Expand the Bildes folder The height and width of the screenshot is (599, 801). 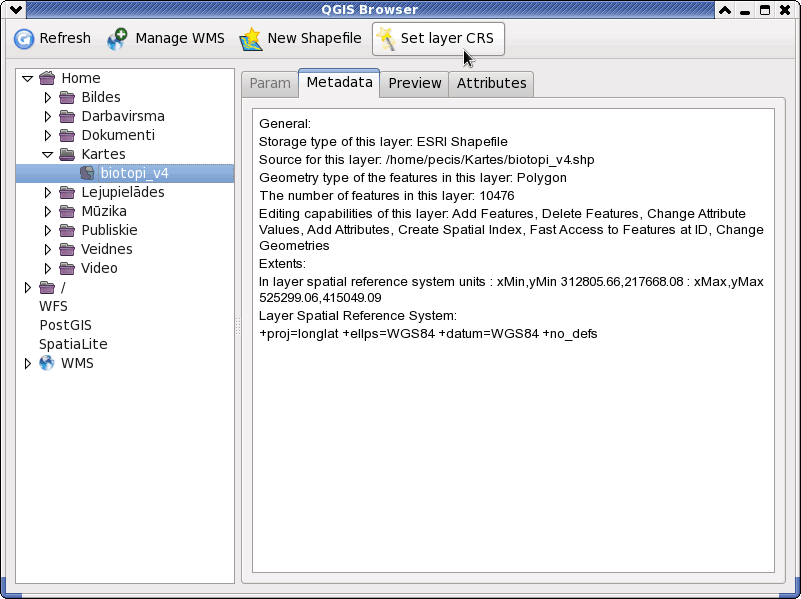pyautogui.click(x=48, y=97)
